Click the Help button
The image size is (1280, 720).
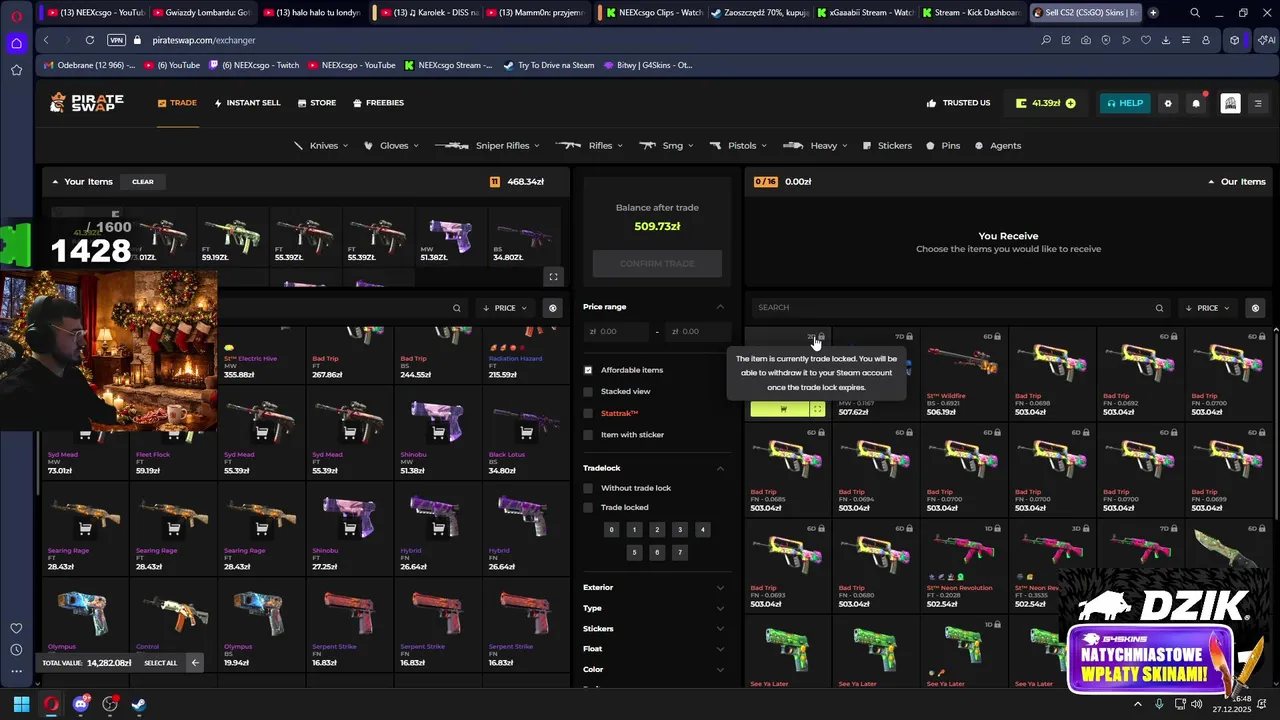click(1124, 103)
